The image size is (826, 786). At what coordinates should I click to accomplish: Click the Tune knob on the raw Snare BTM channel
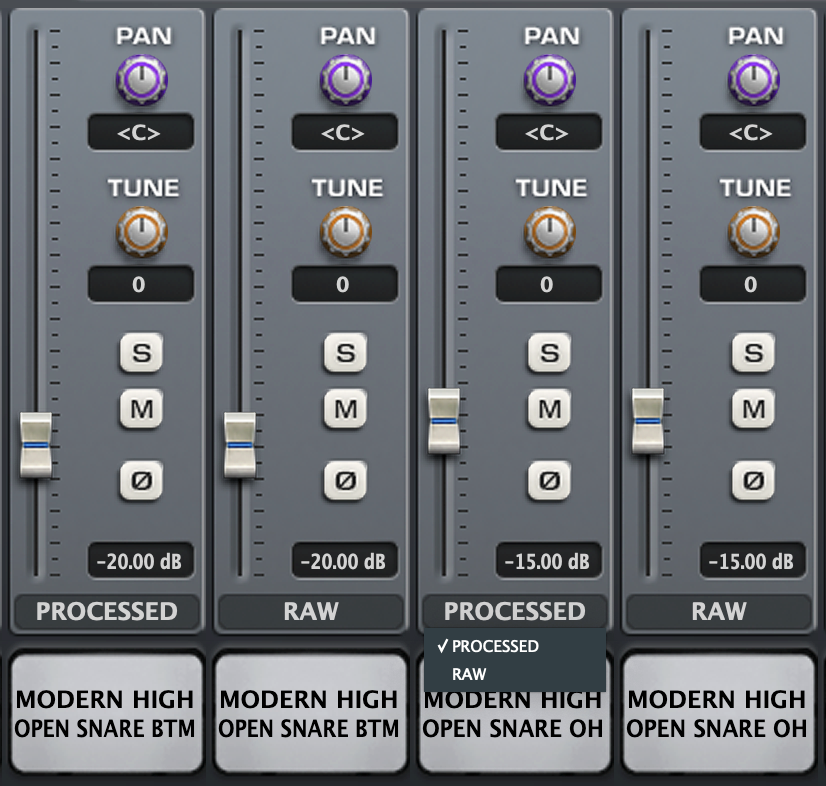point(345,232)
